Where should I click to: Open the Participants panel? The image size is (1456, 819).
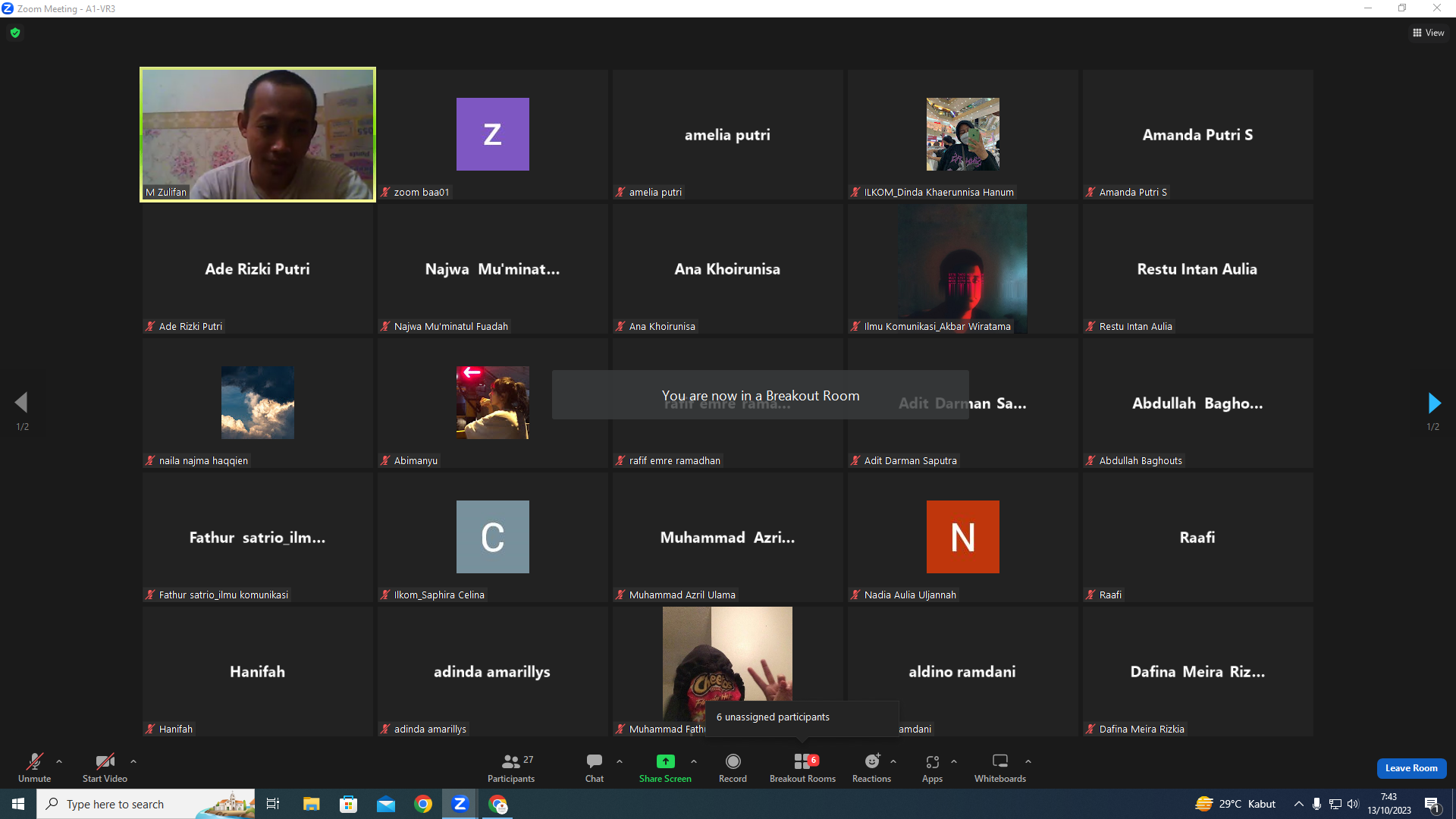(511, 767)
